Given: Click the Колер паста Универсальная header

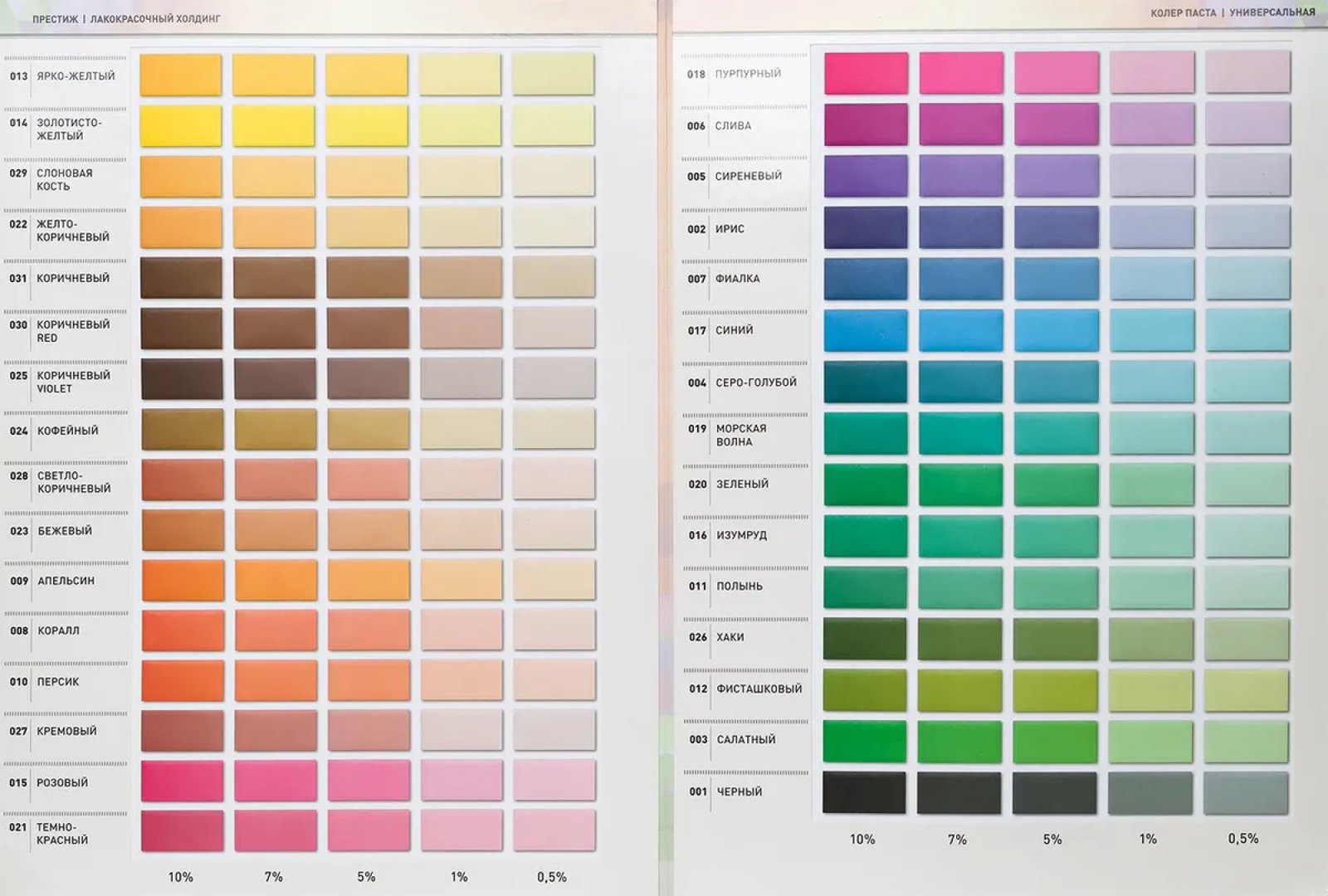Looking at the screenshot, I should [x=1233, y=12].
